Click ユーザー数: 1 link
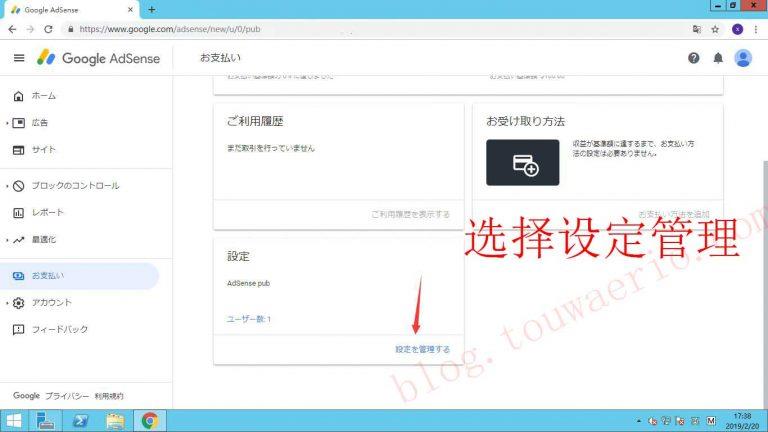768x432 pixels. tap(248, 319)
